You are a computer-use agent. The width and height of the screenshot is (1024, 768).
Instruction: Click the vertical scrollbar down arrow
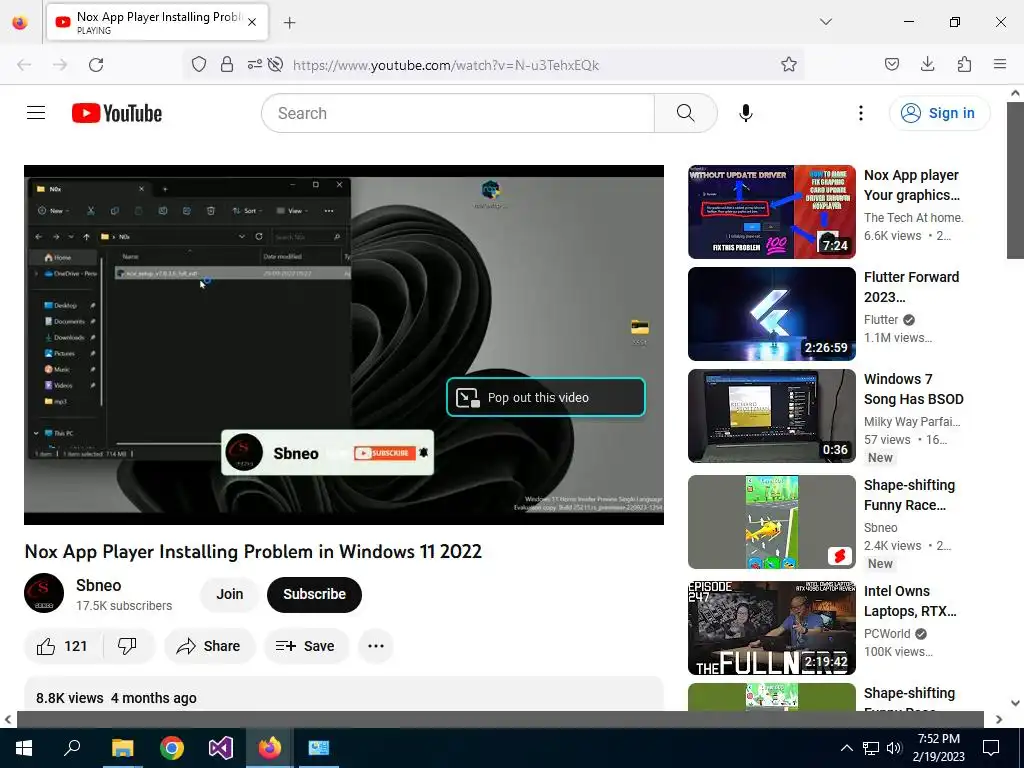coord(1015,703)
